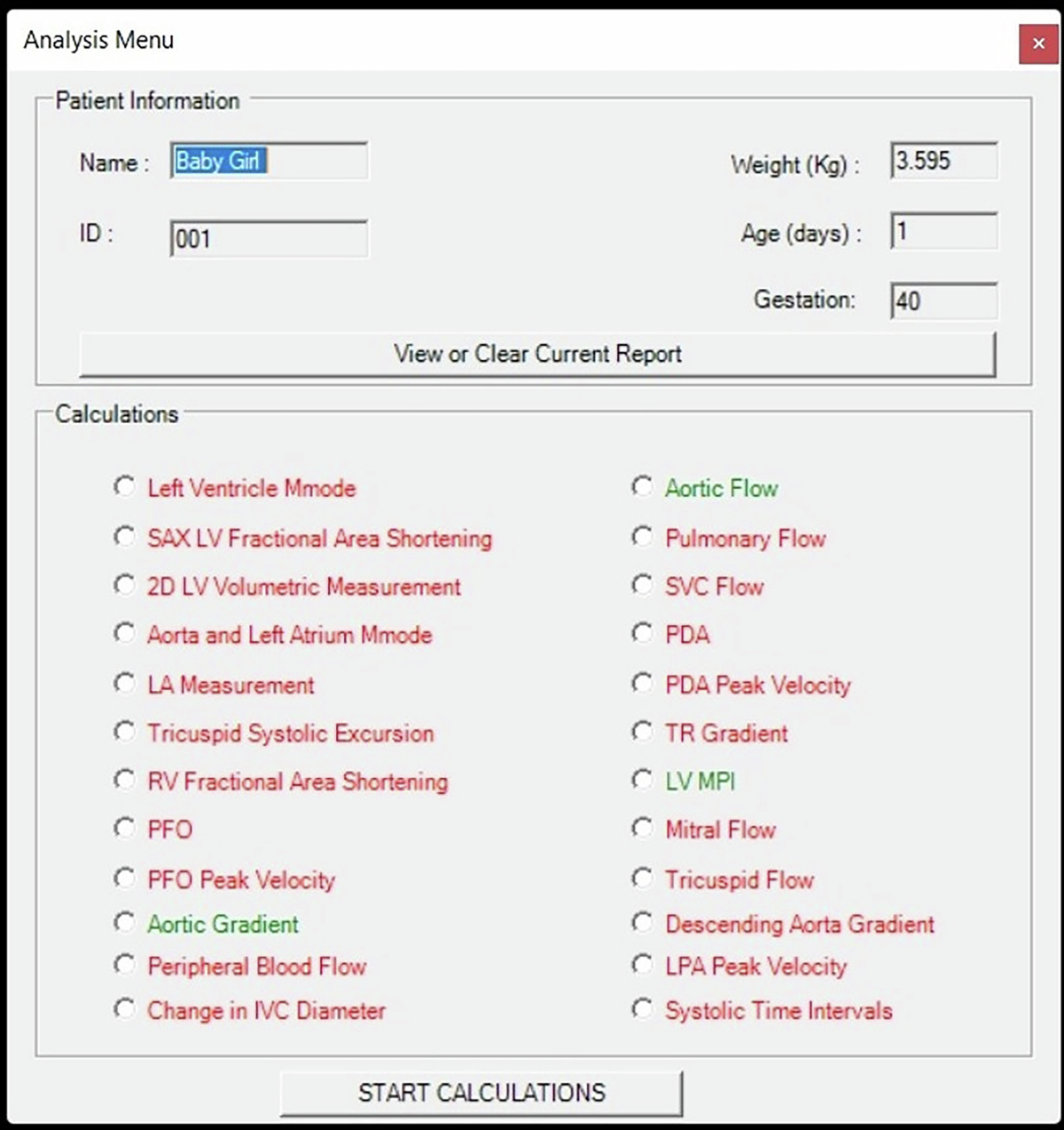The image size is (1064, 1130).
Task: Select the Pulmonary Flow calculation
Action: 642,538
